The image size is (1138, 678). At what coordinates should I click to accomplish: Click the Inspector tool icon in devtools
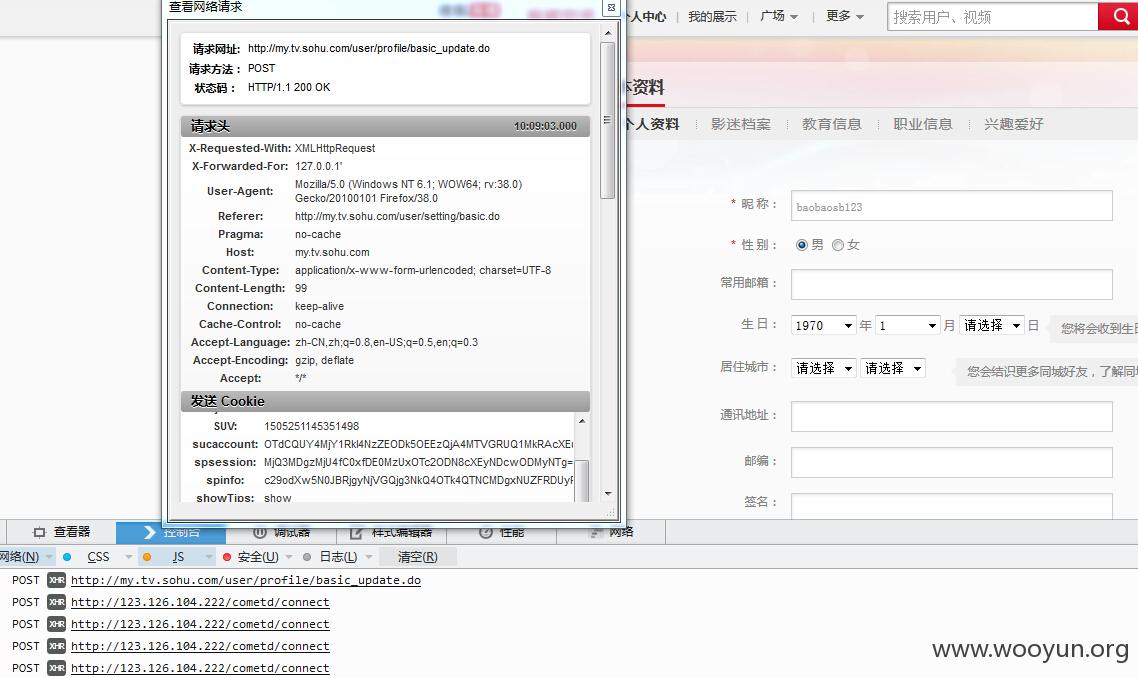pyautogui.click(x=40, y=532)
